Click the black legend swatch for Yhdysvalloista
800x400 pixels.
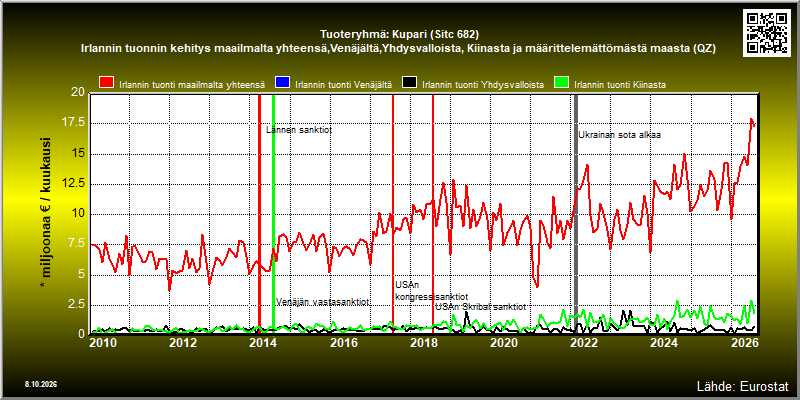tap(409, 83)
